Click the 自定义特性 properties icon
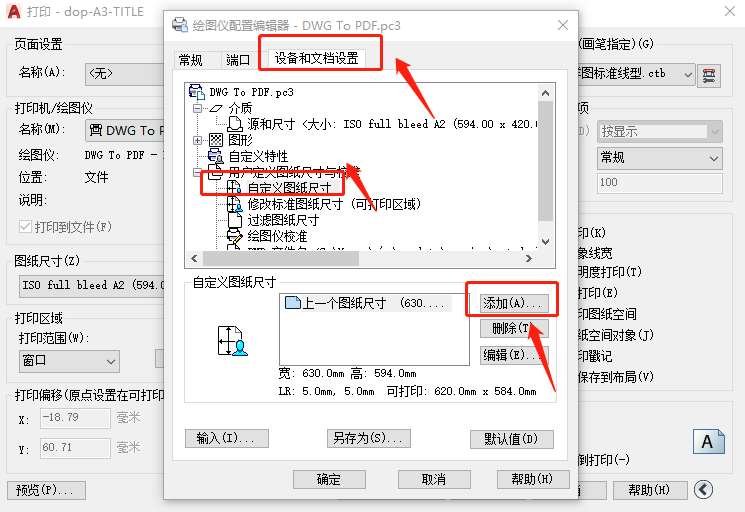 point(215,155)
